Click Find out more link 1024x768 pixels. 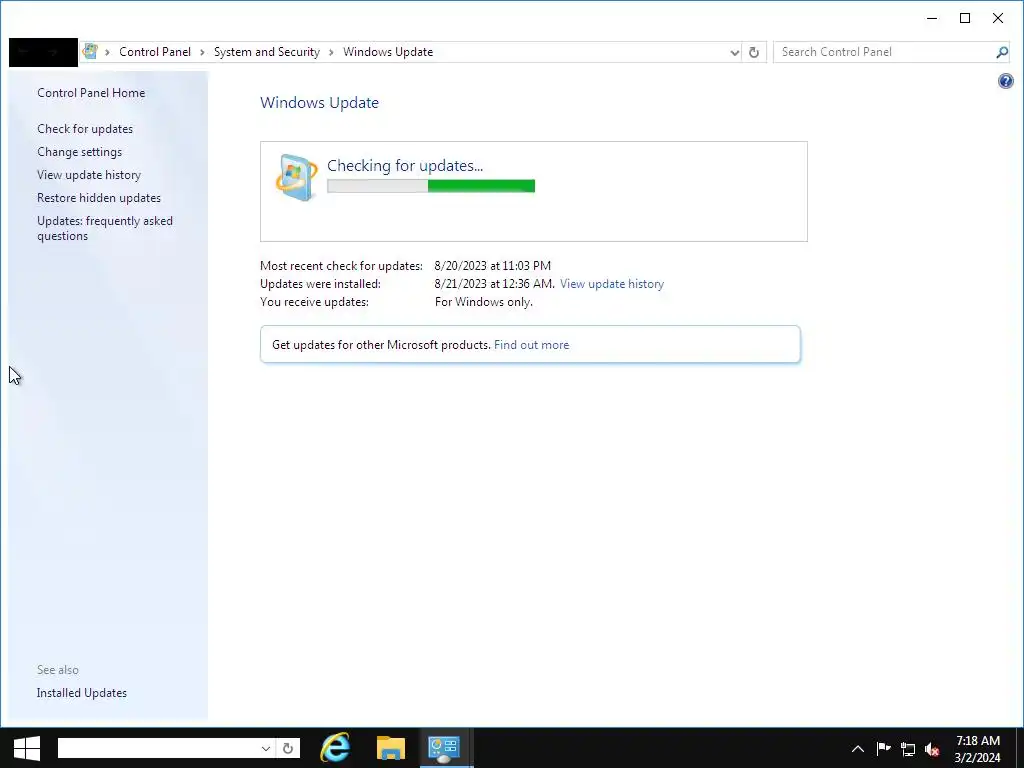[x=532, y=345]
